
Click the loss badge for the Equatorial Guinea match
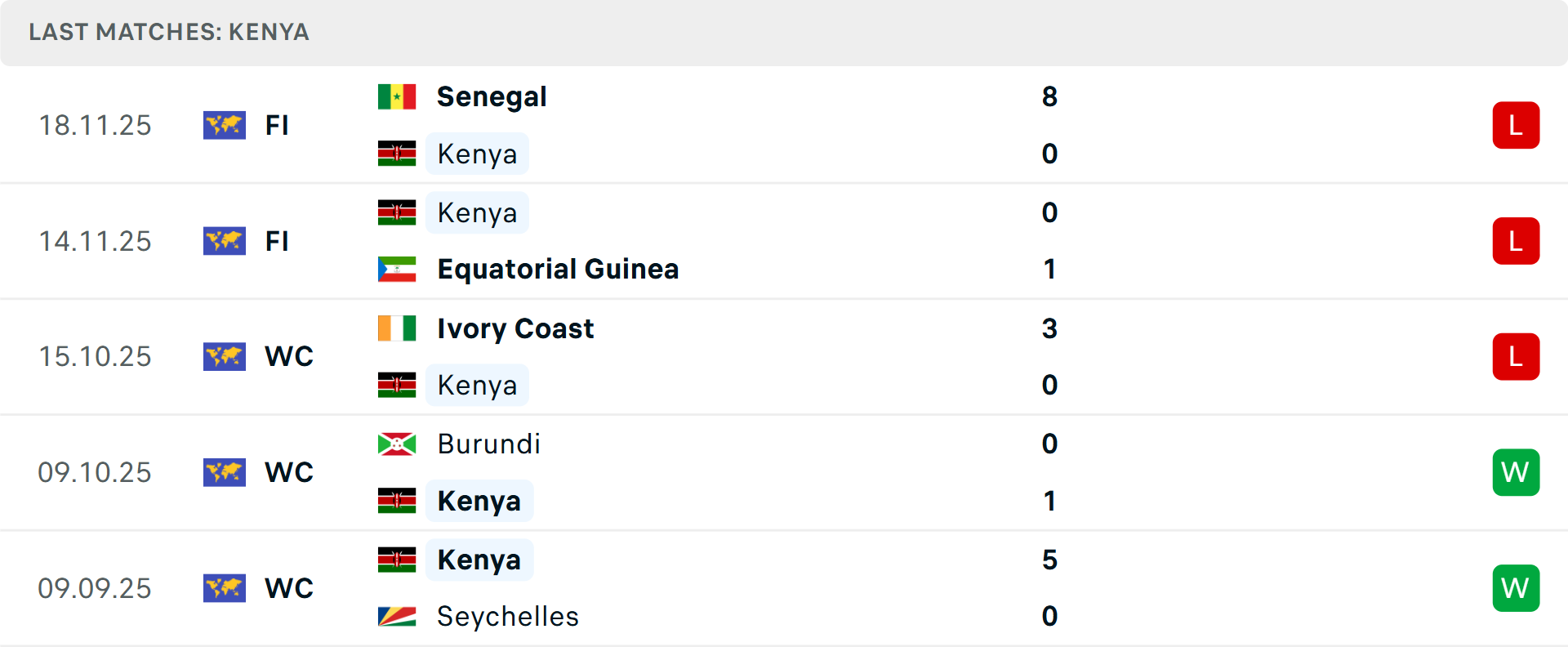(x=1516, y=241)
